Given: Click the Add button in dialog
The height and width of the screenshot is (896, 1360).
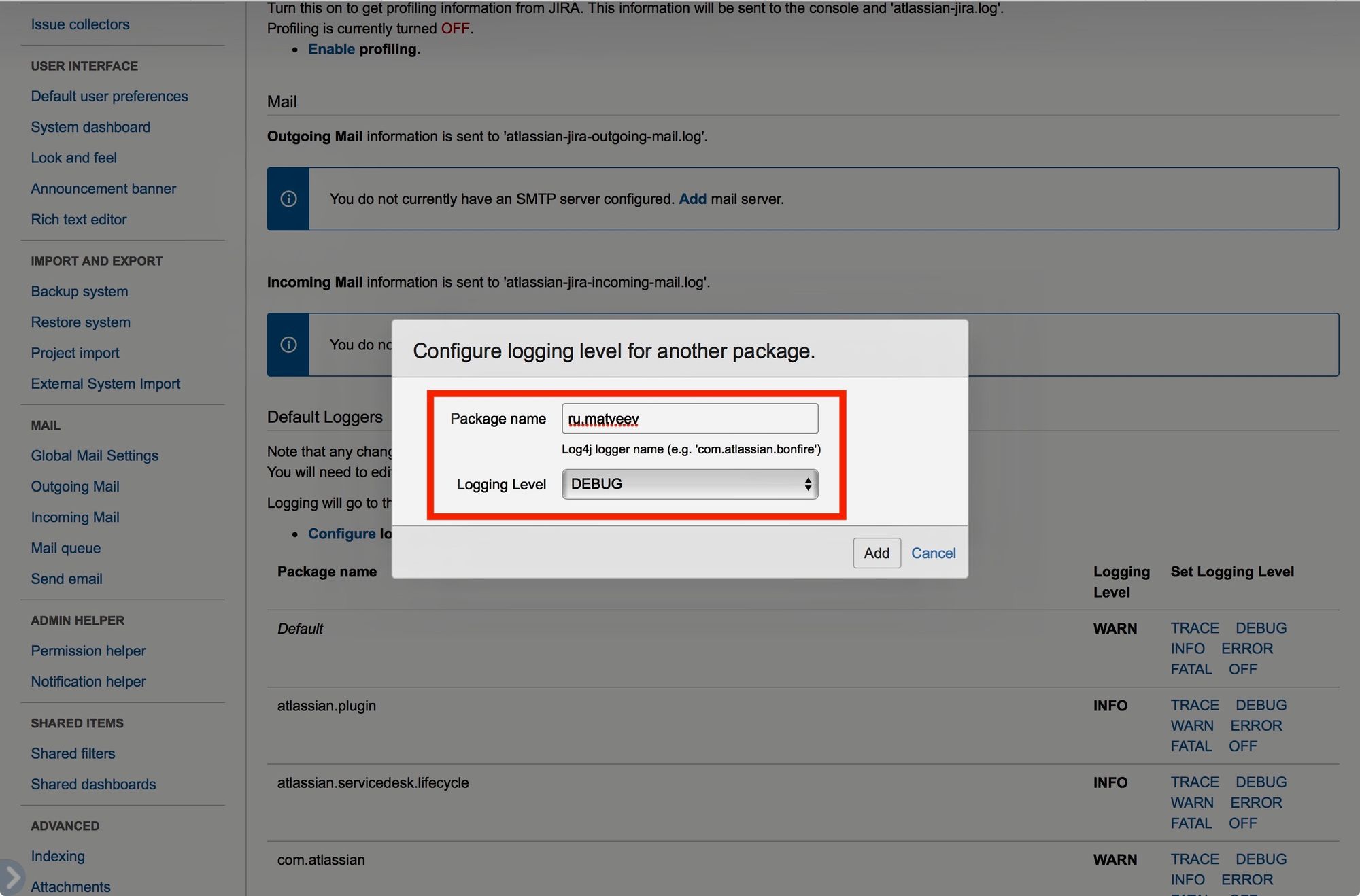Looking at the screenshot, I should [876, 552].
